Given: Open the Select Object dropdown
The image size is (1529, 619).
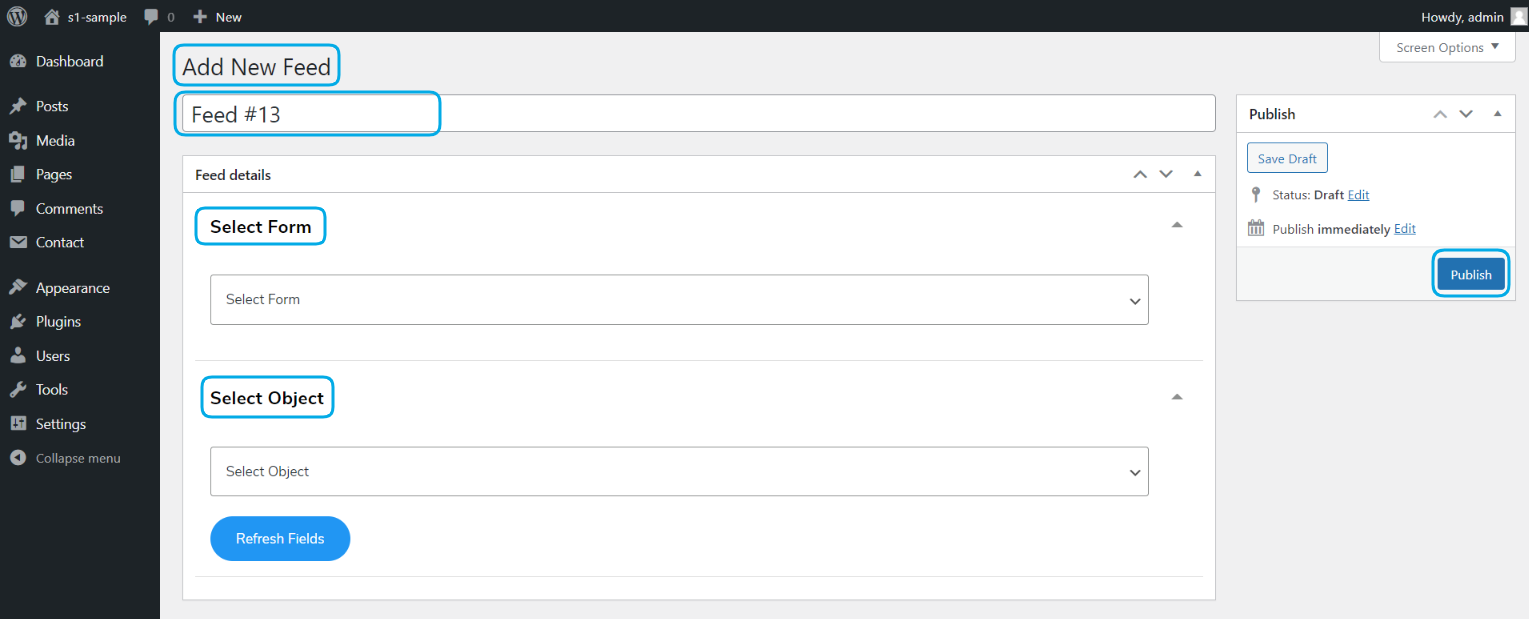Looking at the screenshot, I should click(679, 471).
